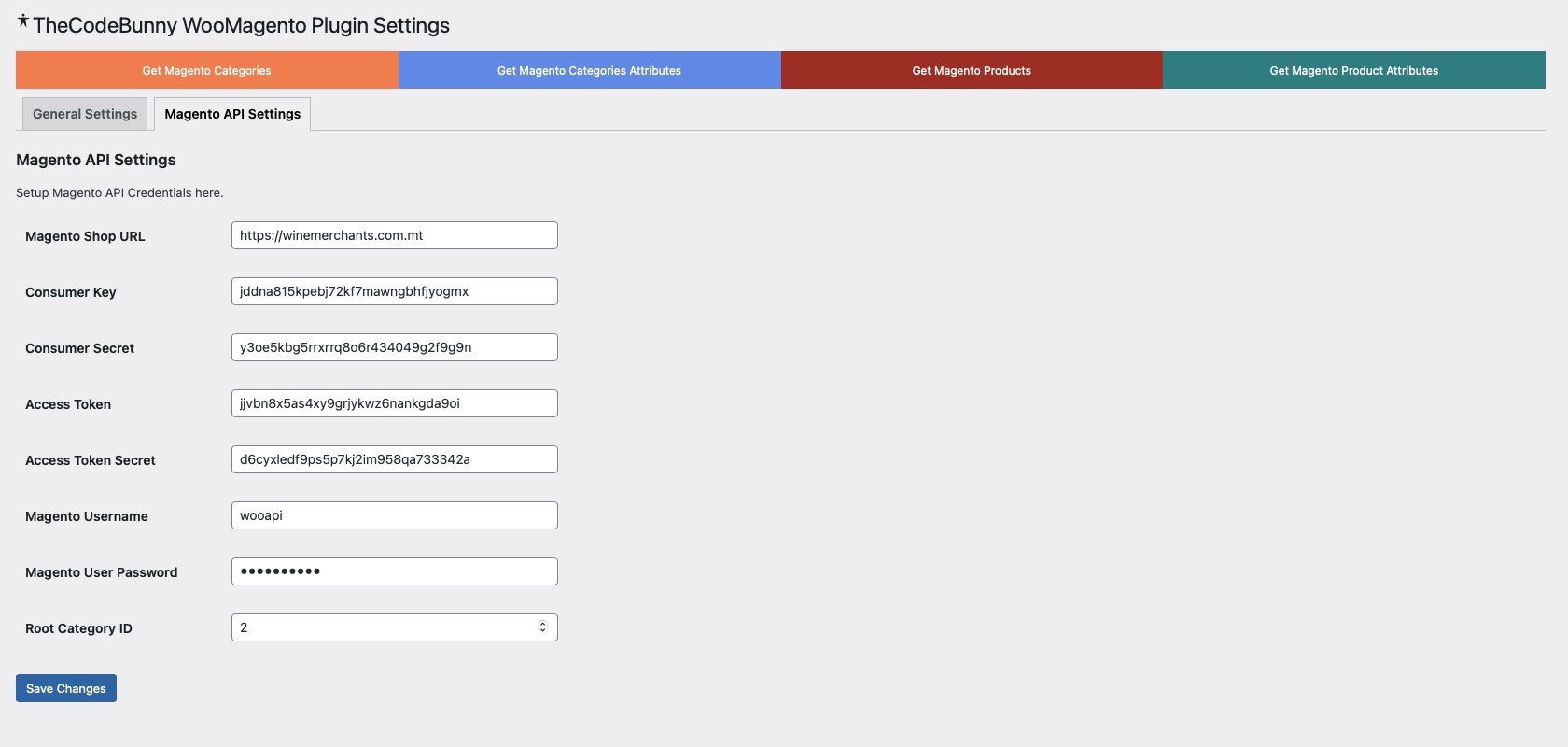Select the Consumer Secret text field
The image size is (1568, 747).
click(395, 347)
